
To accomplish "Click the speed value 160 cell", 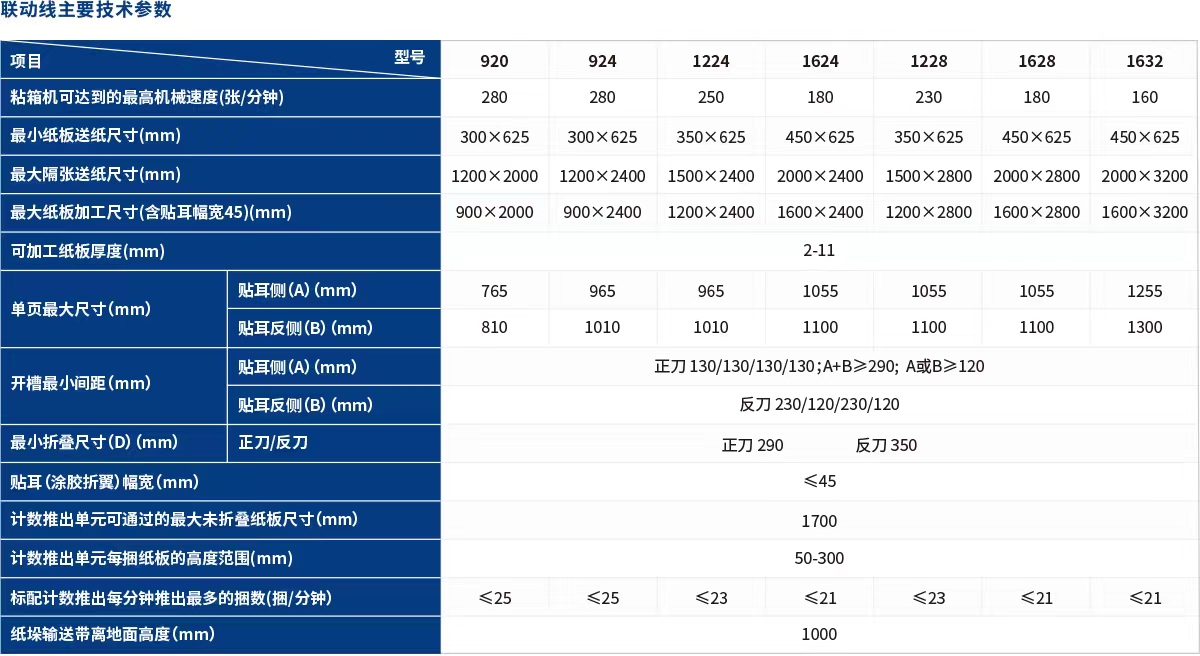I will (x=1144, y=98).
